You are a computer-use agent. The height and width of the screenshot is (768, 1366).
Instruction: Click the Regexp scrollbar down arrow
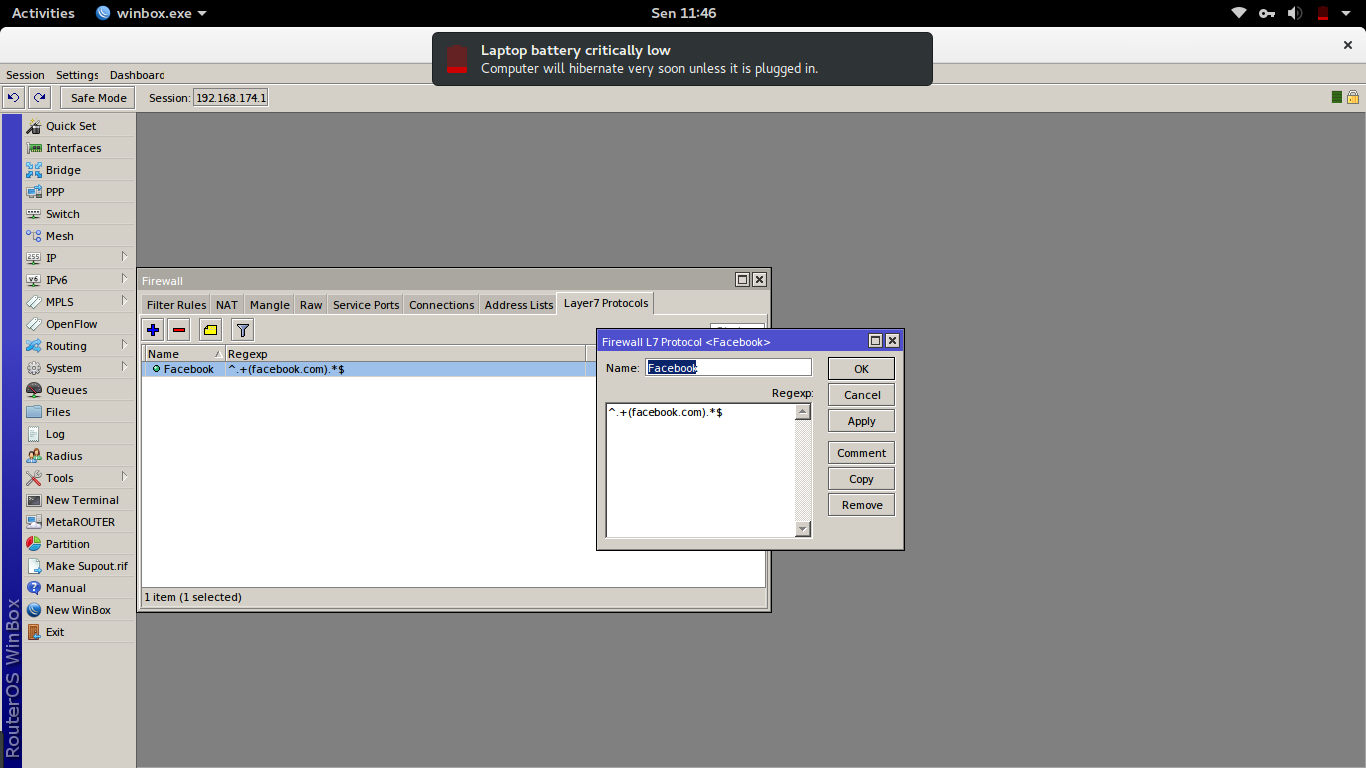click(x=802, y=529)
